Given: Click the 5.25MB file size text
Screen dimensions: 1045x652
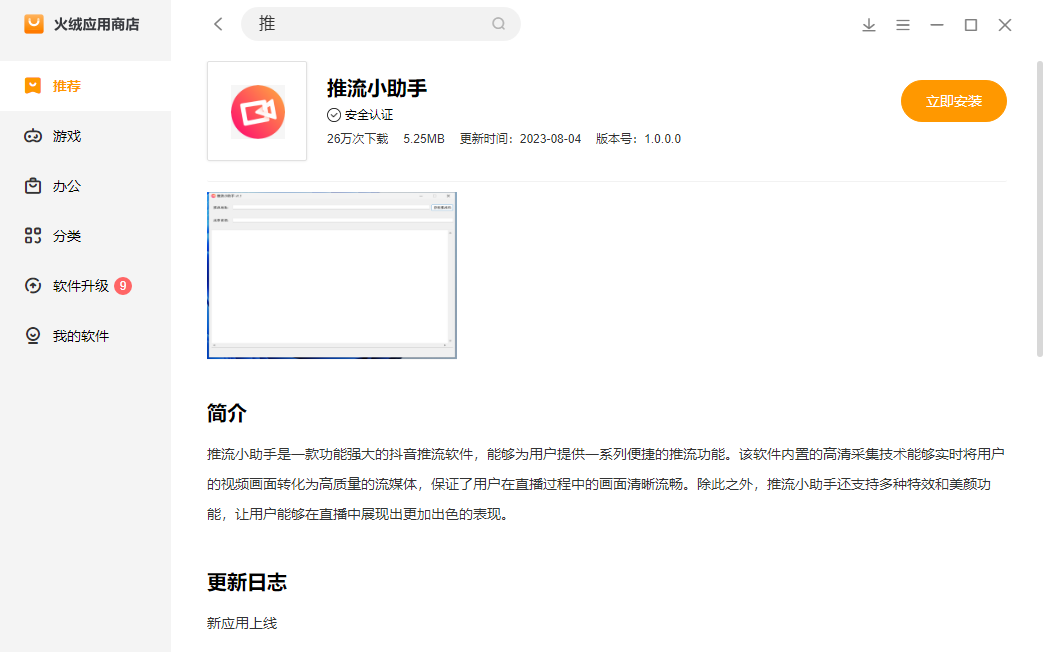Looking at the screenshot, I should pos(424,139).
